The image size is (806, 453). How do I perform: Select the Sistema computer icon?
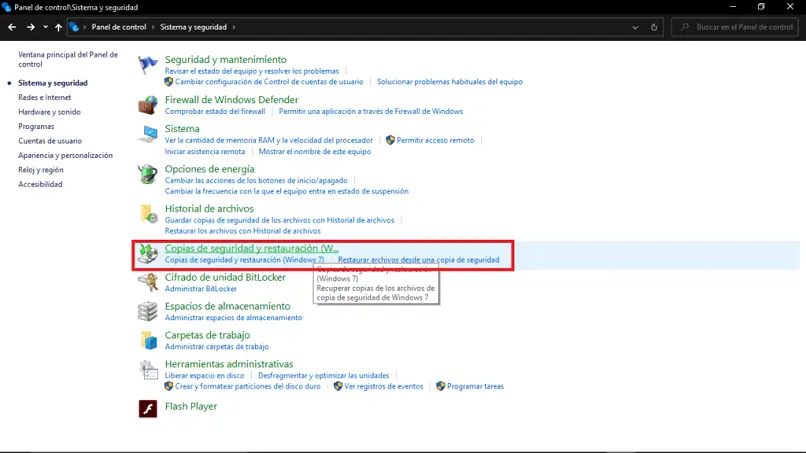point(148,134)
